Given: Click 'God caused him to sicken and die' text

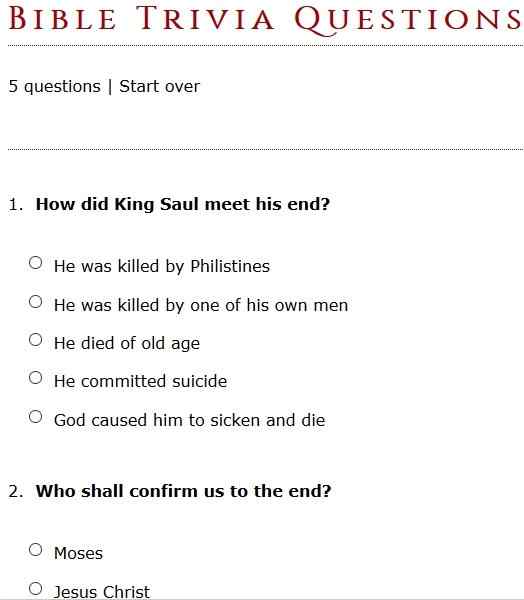Looking at the screenshot, I should tap(189, 420).
